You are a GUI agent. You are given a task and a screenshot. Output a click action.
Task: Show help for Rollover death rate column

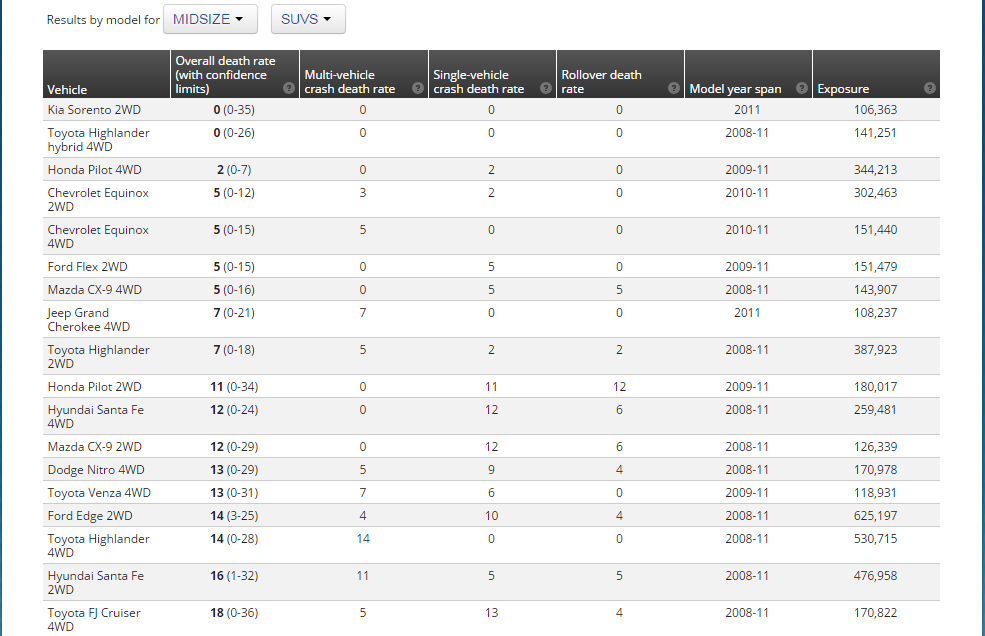[x=673, y=88]
